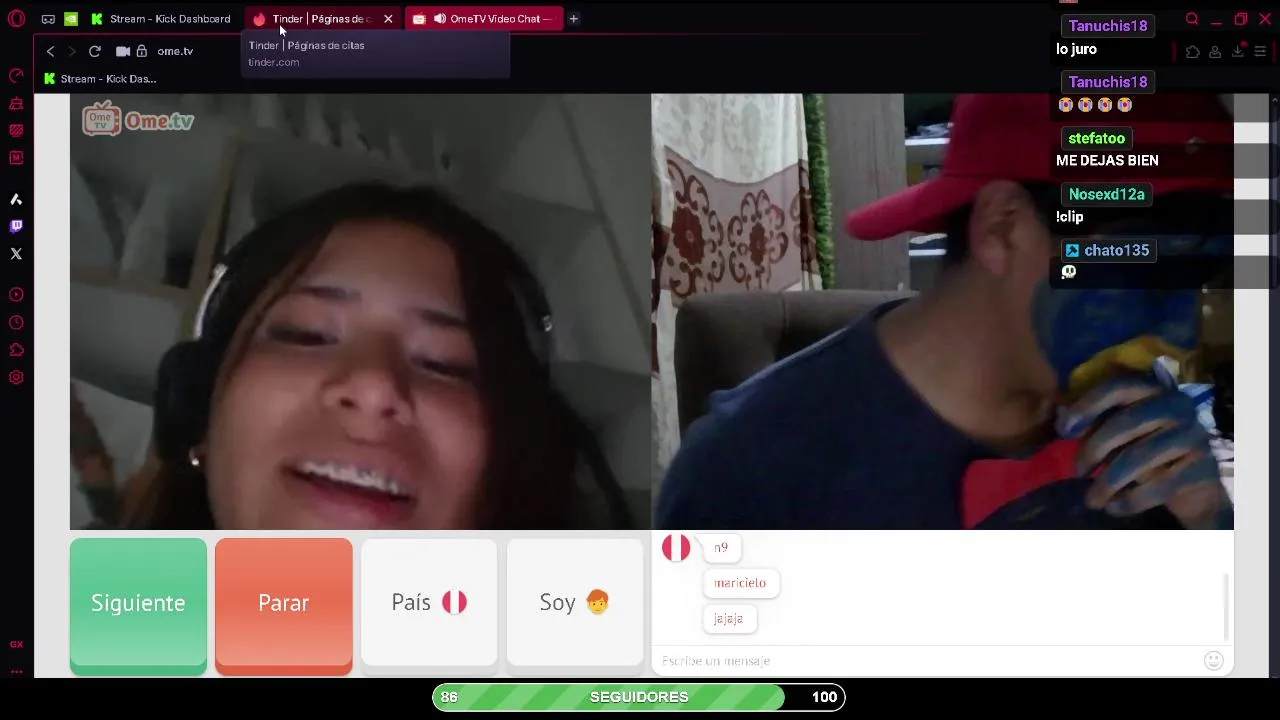Open profile account icon in toolbar
1280x720 pixels.
point(1215,52)
